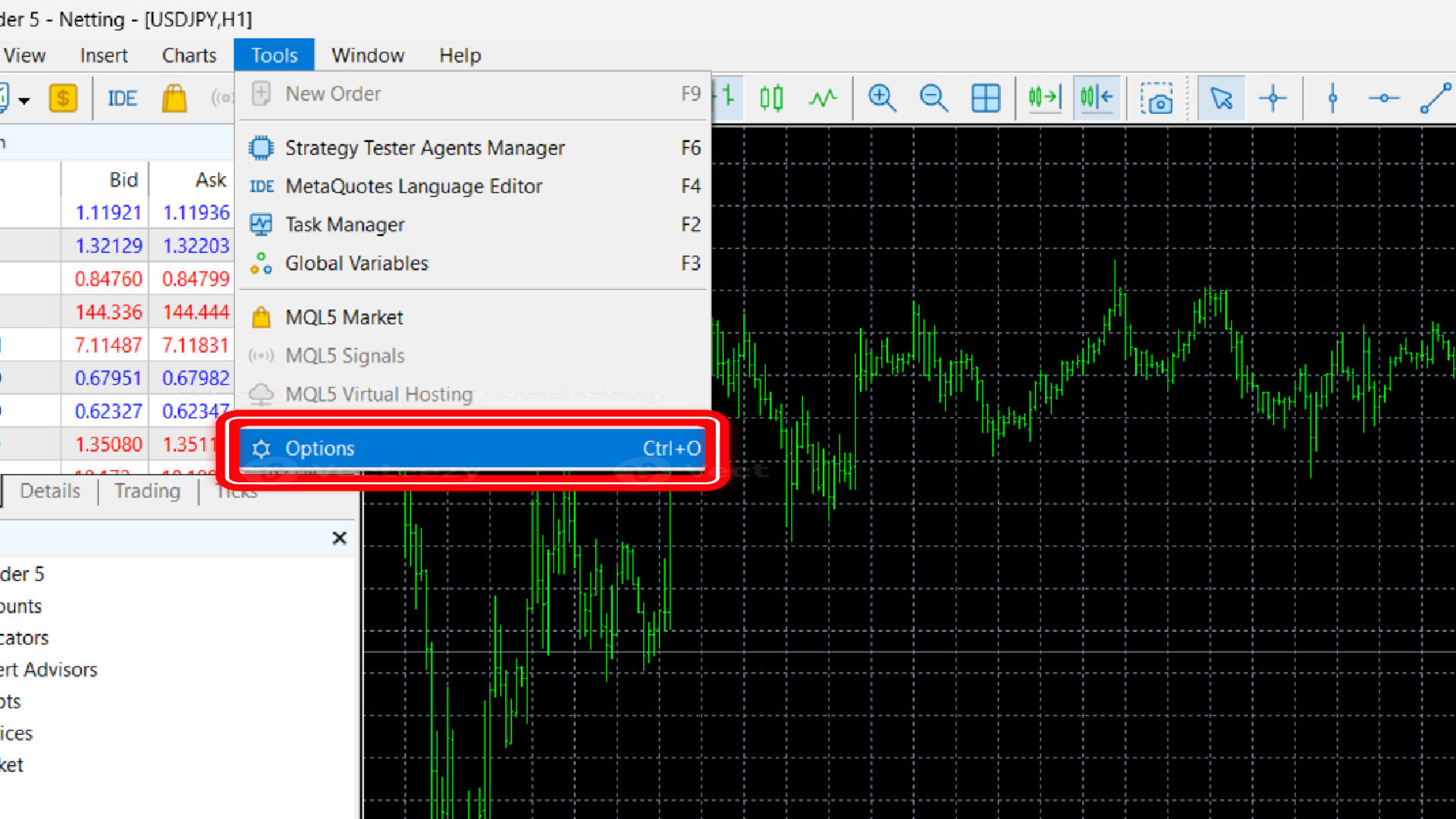1456x819 pixels.
Task: Toggle chart auto-scroll to end icon
Action: (1044, 98)
